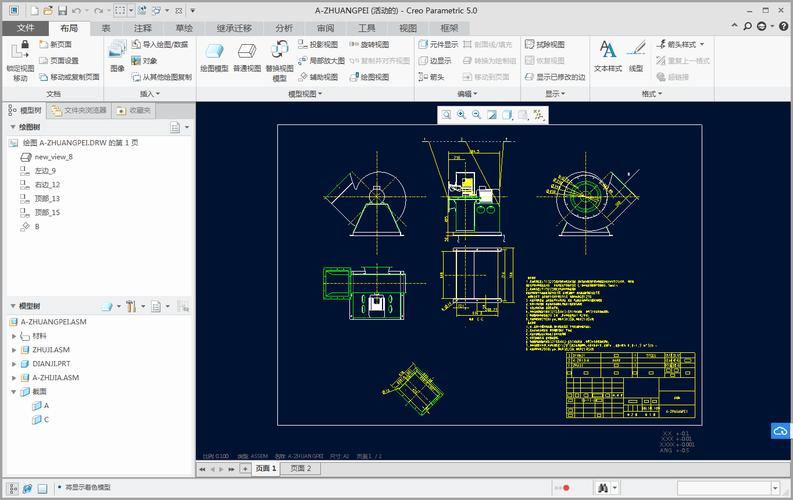Viewport: 793px width, 500px height.
Task: Click the Help question mark icon
Action: click(x=783, y=26)
